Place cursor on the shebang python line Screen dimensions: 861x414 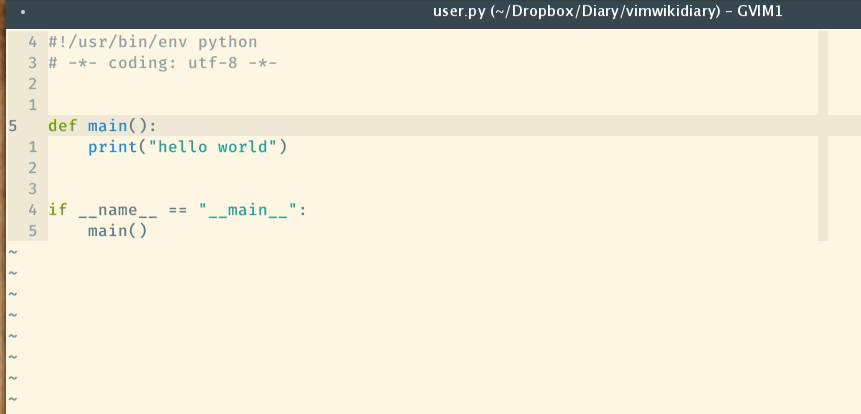[x=152, y=42]
